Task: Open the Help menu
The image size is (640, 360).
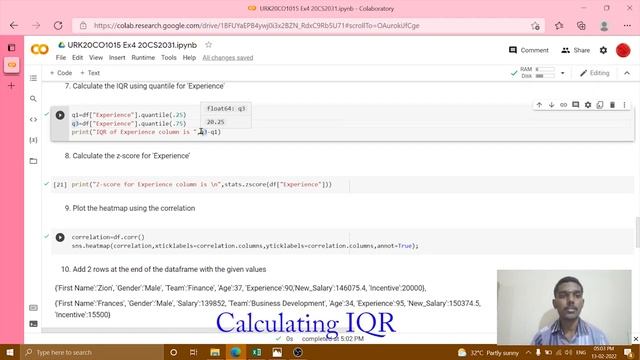Action: click(189, 58)
